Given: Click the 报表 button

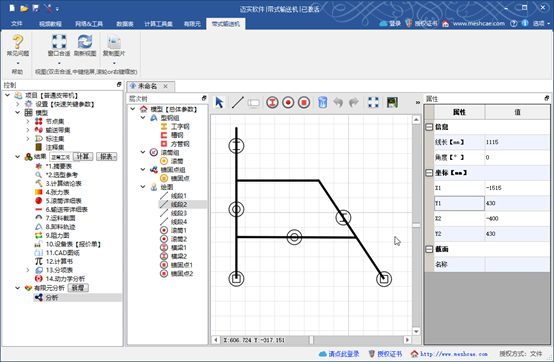Looking at the screenshot, I should pos(106,156).
